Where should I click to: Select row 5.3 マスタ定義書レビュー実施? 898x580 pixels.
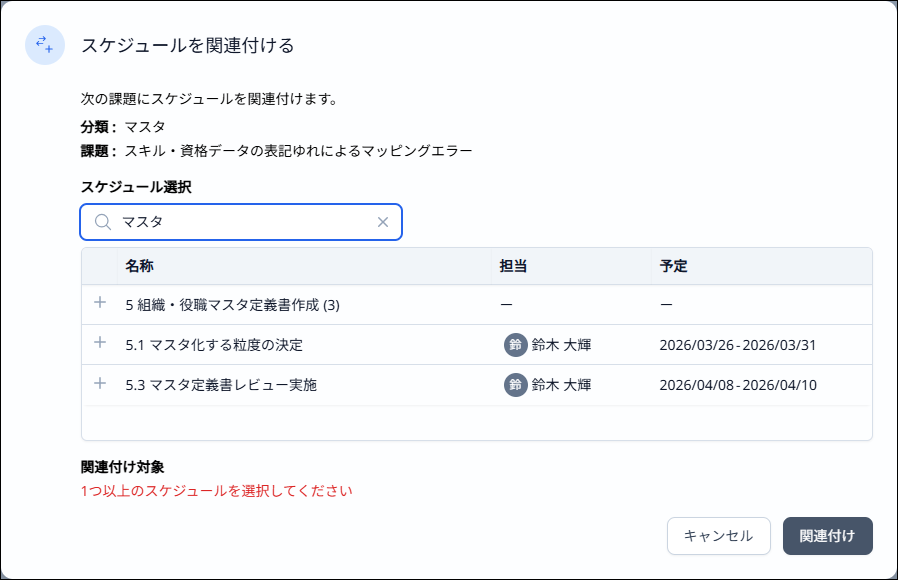coord(221,384)
